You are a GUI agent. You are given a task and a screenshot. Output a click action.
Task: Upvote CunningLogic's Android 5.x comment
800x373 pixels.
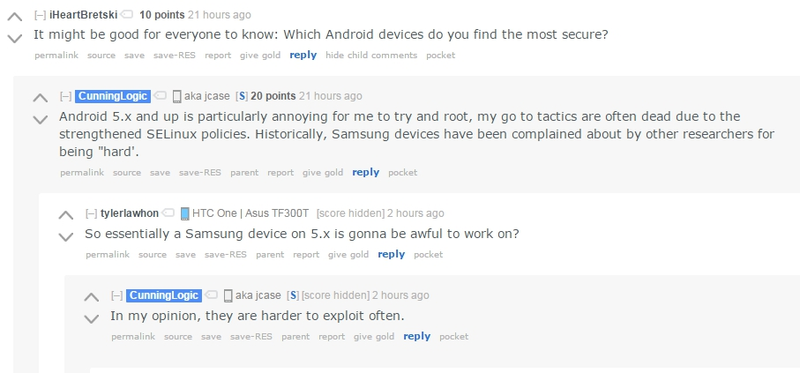point(40,98)
